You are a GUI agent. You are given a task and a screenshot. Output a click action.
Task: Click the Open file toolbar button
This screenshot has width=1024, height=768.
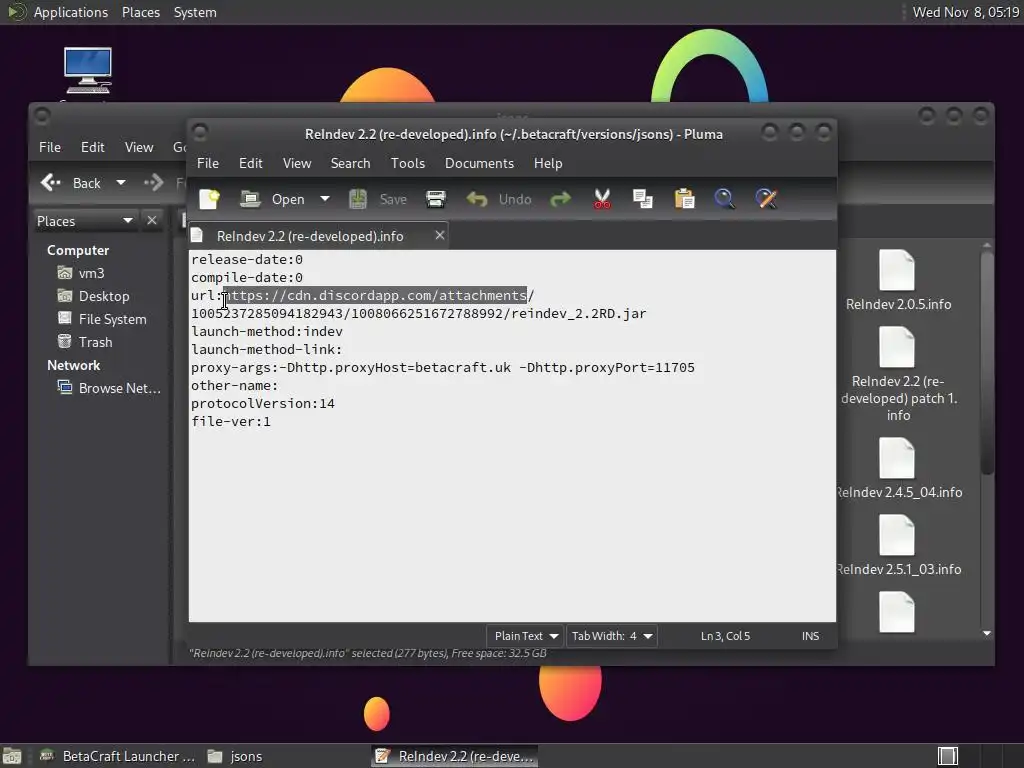point(272,199)
